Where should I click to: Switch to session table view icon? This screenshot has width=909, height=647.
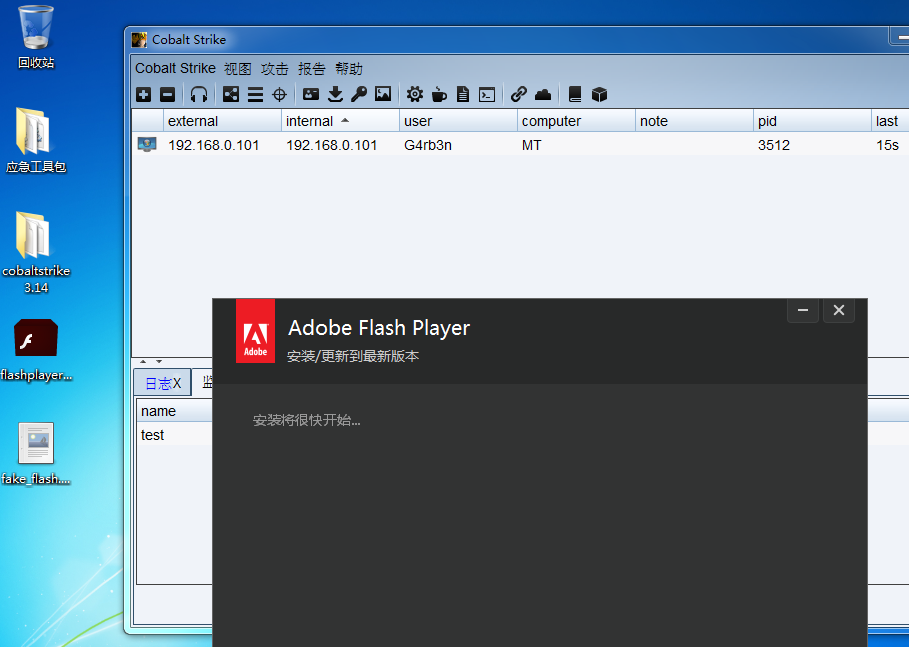[x=255, y=94]
